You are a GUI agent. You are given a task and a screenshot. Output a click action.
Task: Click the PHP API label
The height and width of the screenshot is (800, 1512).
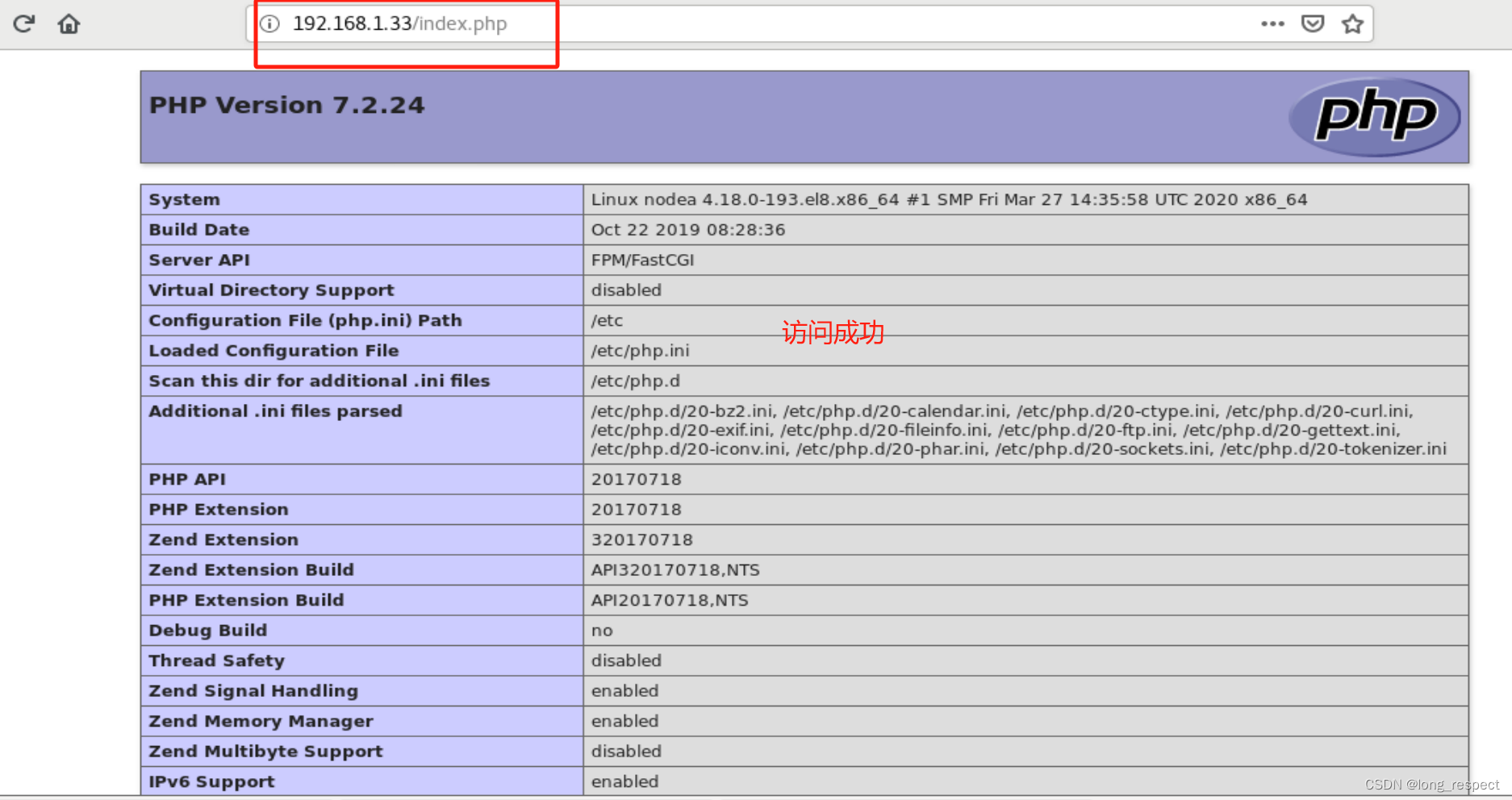(187, 479)
